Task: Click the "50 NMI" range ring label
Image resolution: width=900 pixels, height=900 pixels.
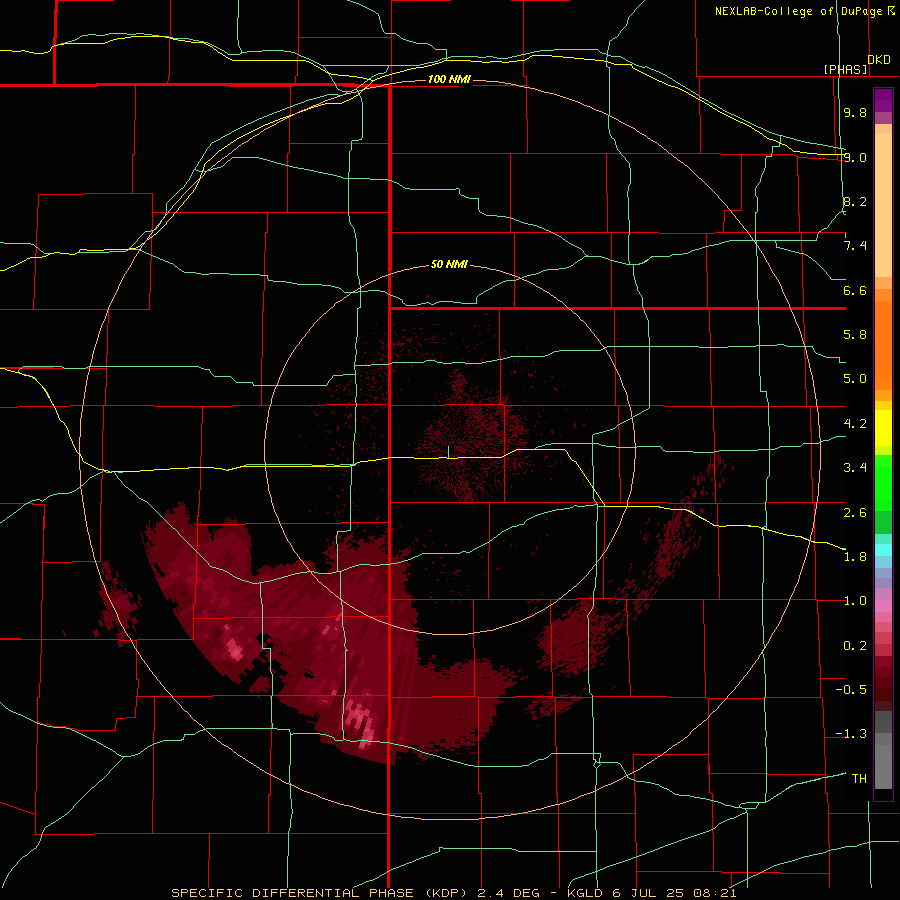Action: click(449, 265)
